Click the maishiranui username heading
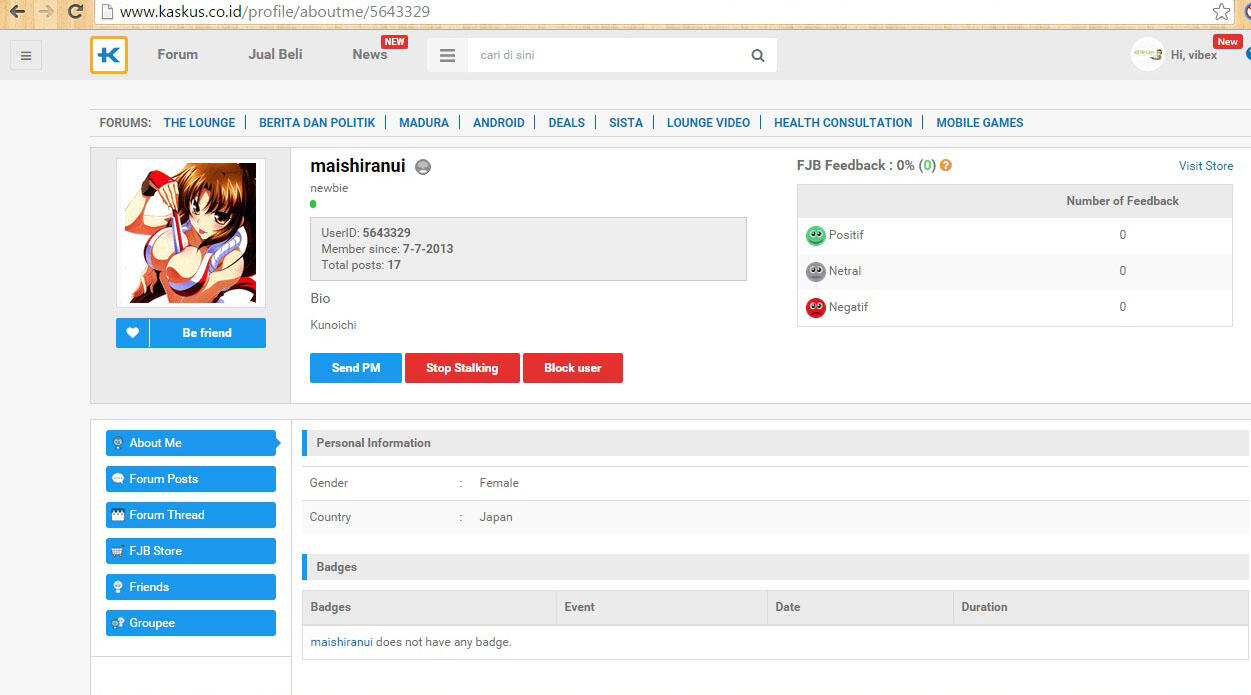1251x695 pixels. pyautogui.click(x=358, y=166)
